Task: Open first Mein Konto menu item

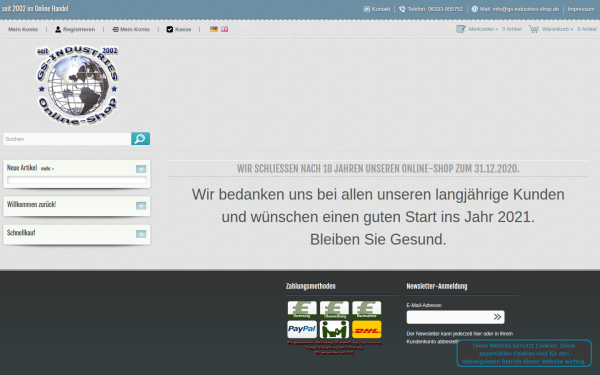Action: 23,29
